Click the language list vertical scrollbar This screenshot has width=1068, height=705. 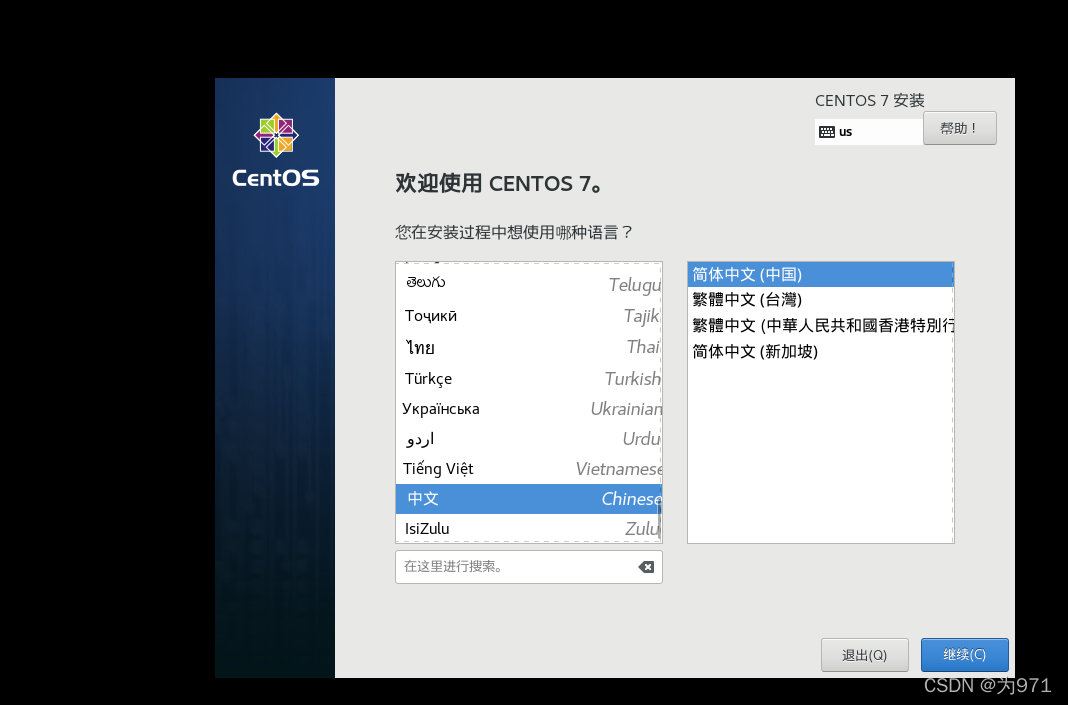659,519
